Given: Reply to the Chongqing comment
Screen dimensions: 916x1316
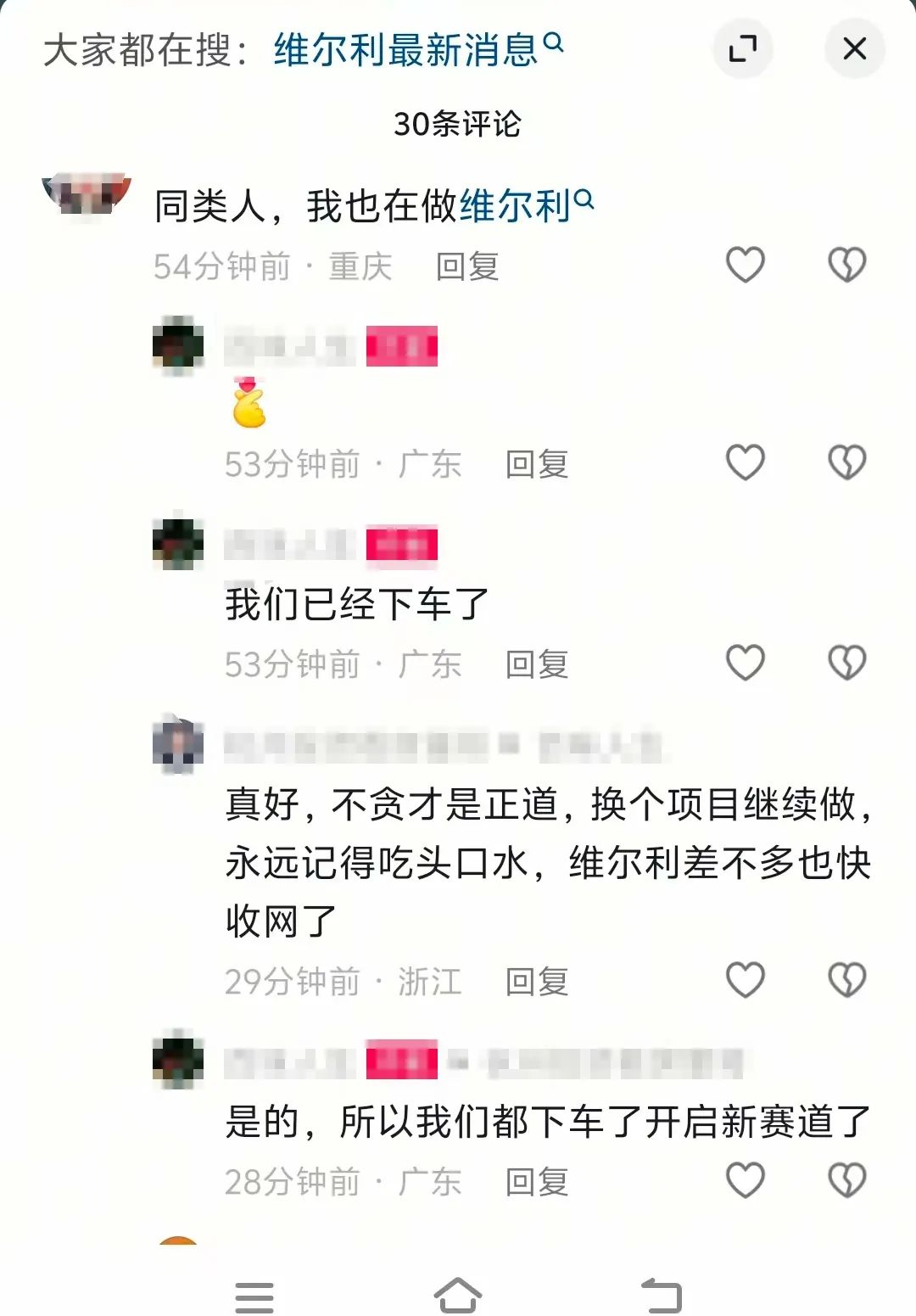Looking at the screenshot, I should (x=467, y=266).
